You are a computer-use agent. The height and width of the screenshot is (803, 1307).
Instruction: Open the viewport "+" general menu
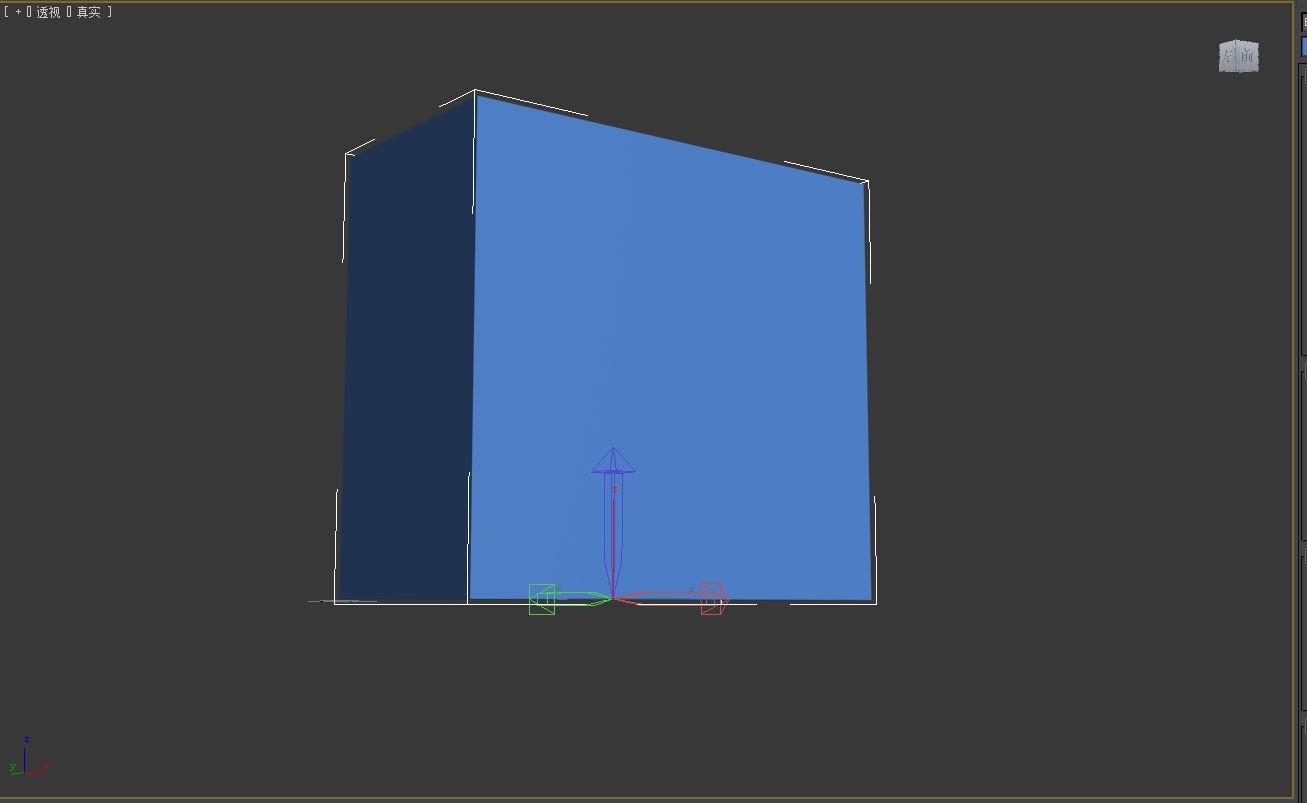[x=18, y=12]
